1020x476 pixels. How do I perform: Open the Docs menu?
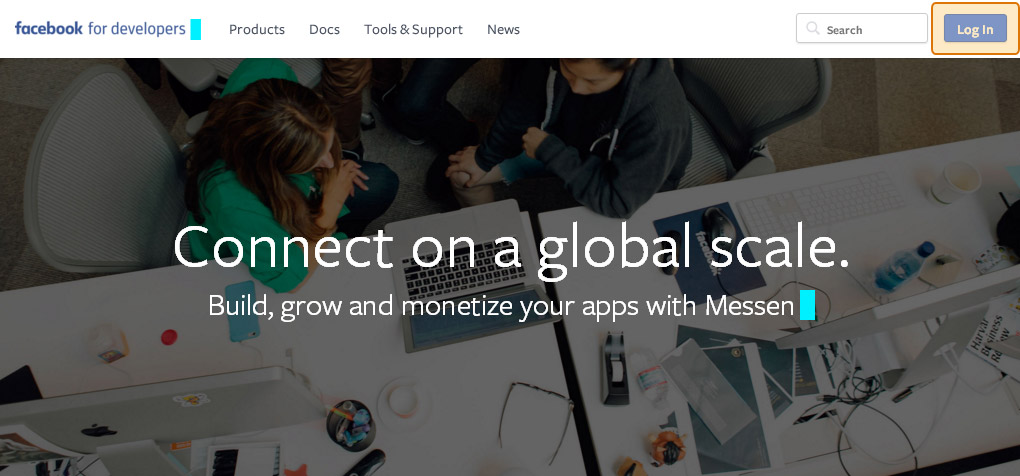pos(324,29)
